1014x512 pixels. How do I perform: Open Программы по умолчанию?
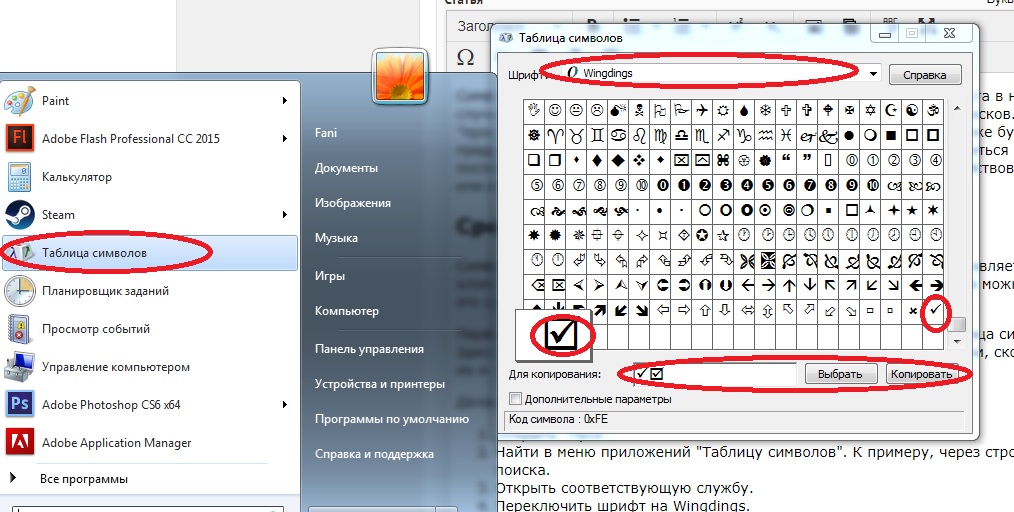point(392,418)
